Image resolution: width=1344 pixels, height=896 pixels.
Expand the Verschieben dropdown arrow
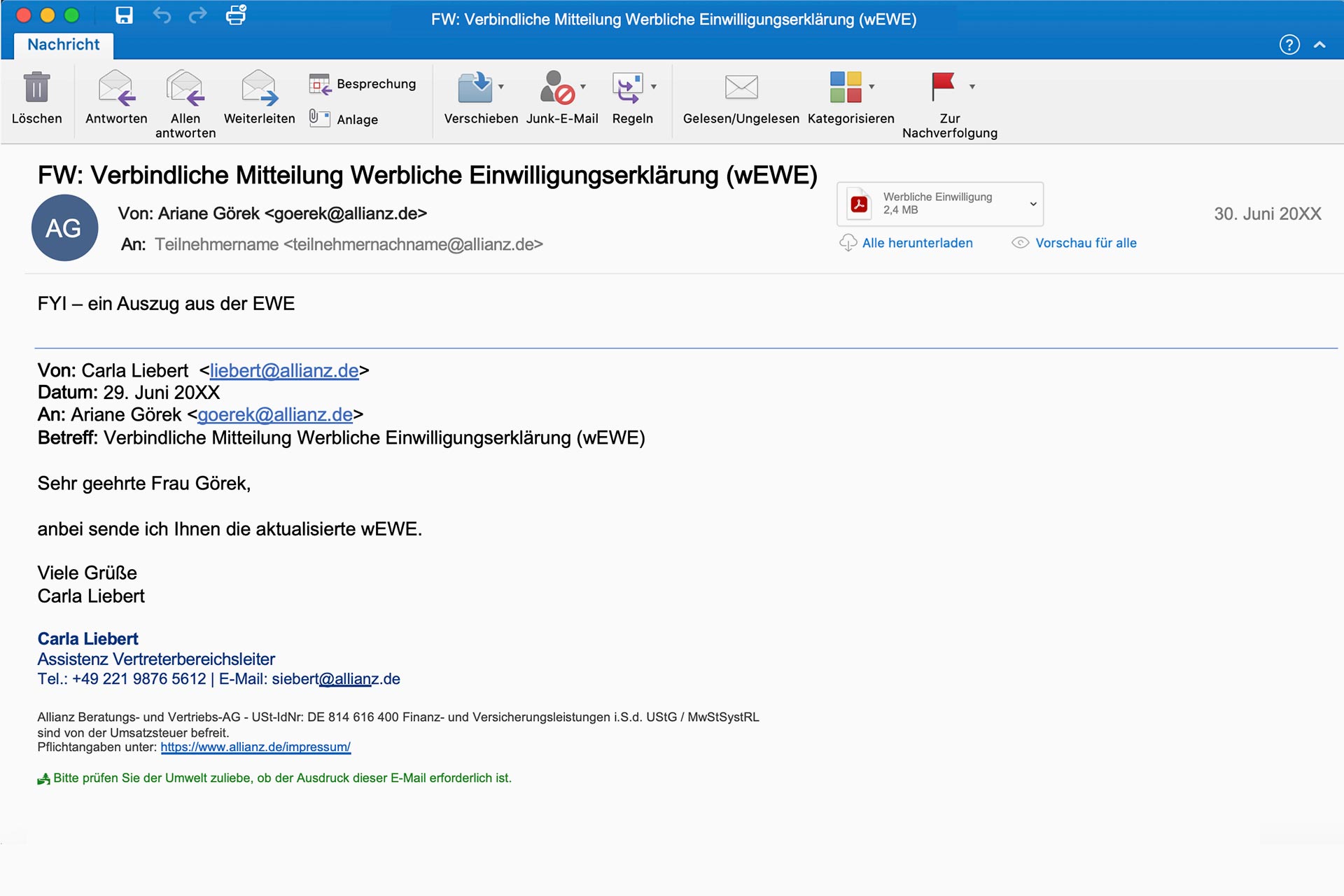point(501,87)
